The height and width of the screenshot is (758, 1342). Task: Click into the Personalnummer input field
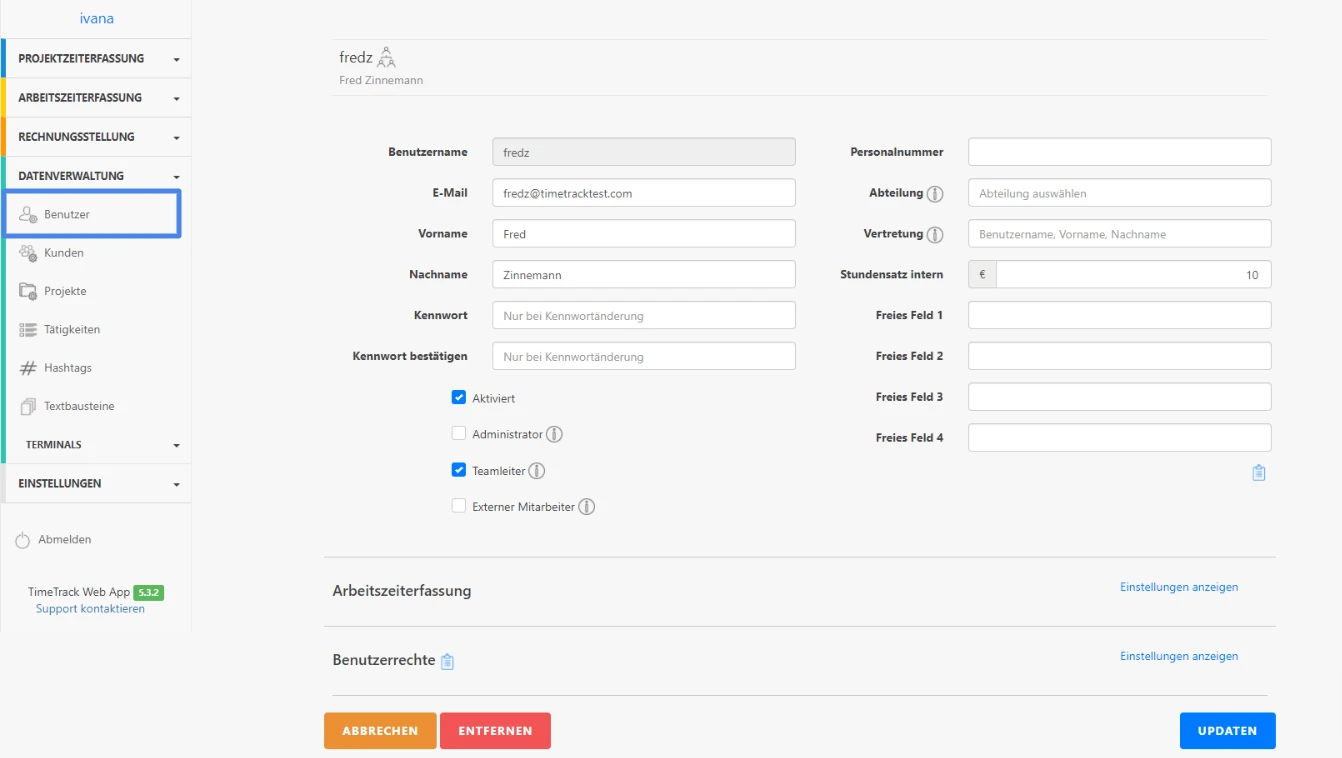[x=1119, y=152]
